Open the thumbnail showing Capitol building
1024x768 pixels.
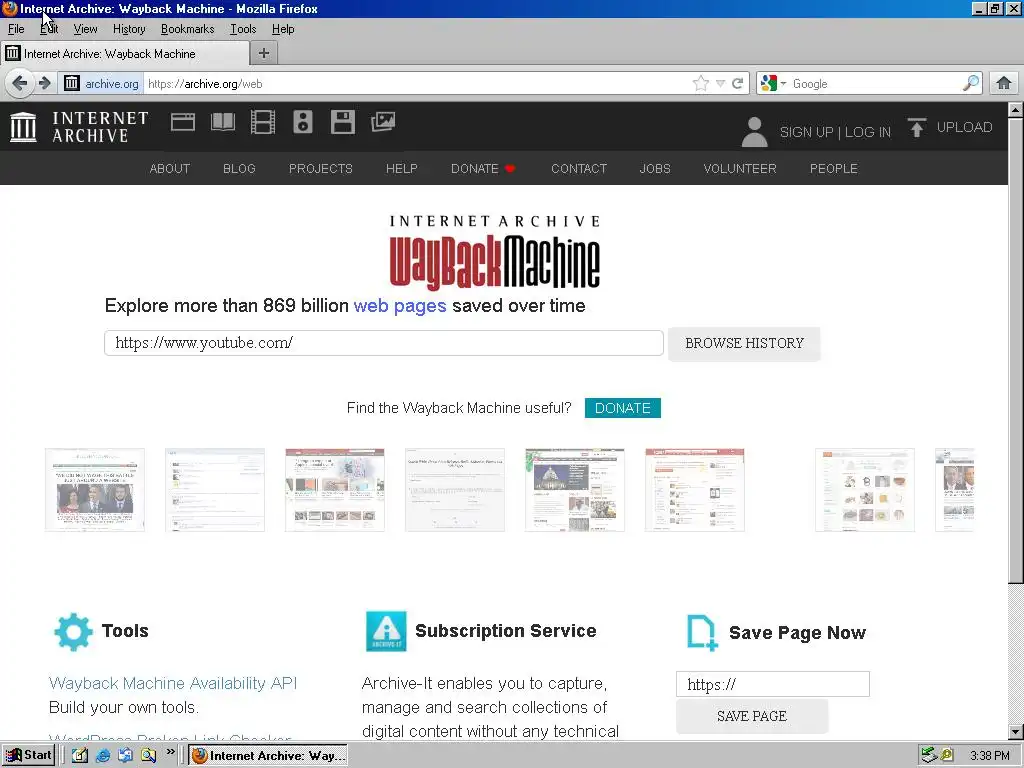[575, 490]
